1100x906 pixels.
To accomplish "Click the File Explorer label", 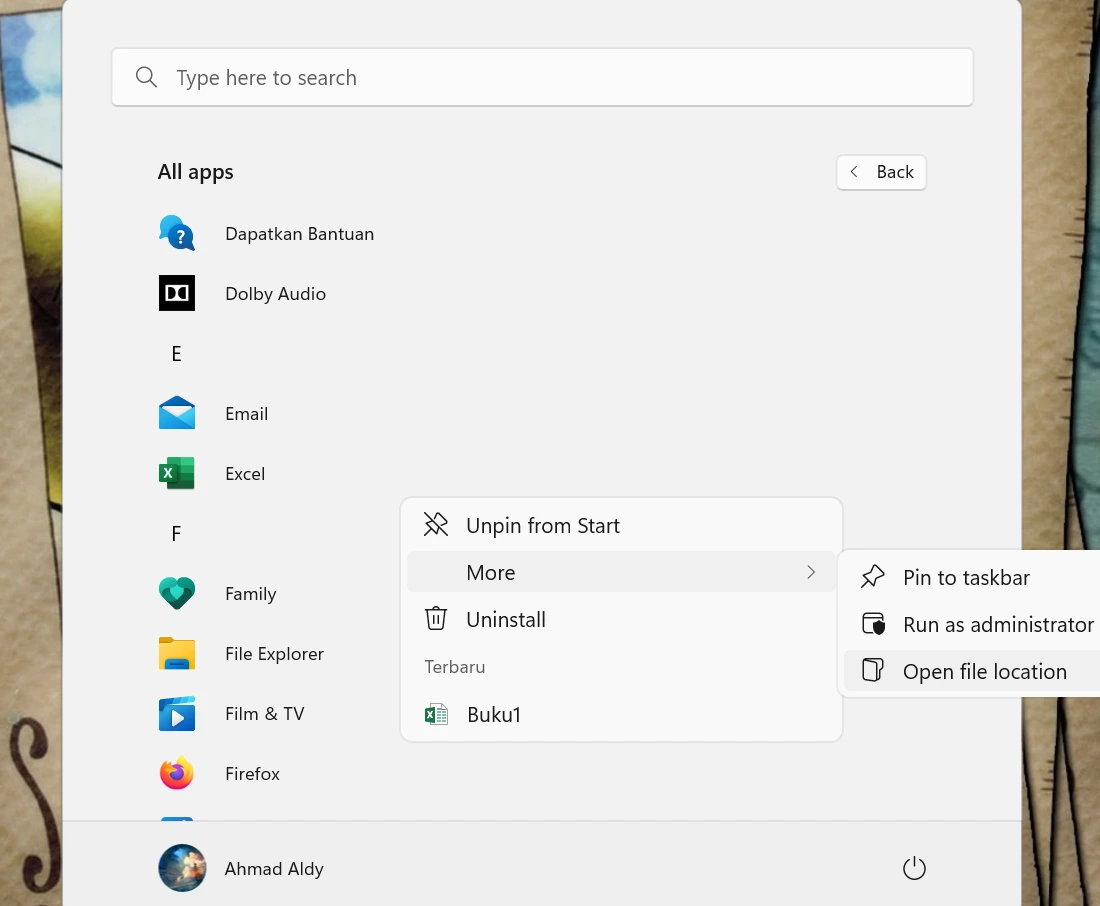I will pyautogui.click(x=274, y=653).
